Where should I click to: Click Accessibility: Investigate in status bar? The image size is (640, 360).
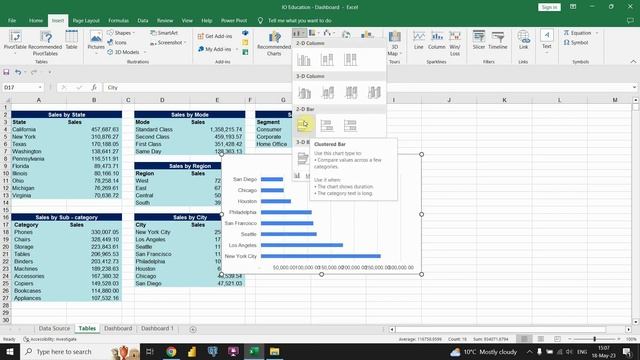50,339
